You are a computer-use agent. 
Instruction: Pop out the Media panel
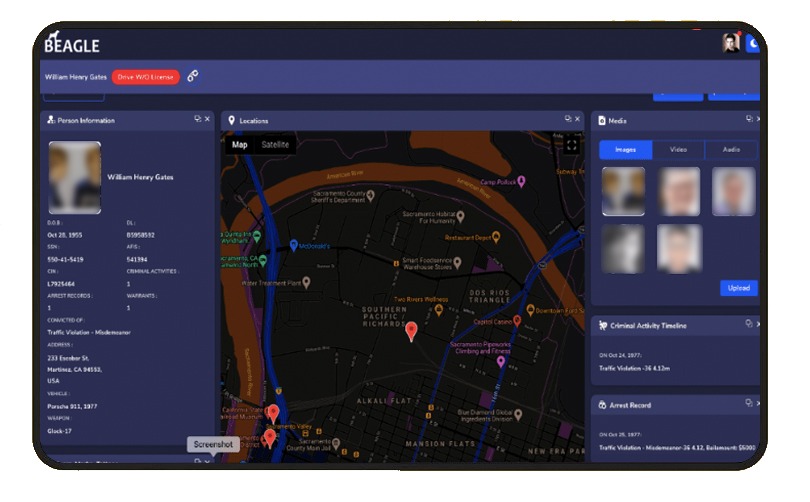[749, 119]
